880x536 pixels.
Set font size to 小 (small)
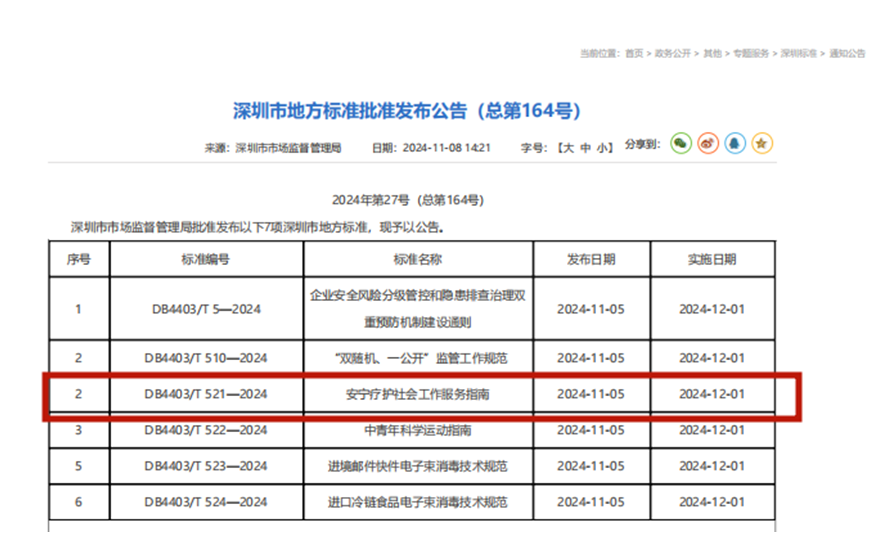(x=603, y=148)
